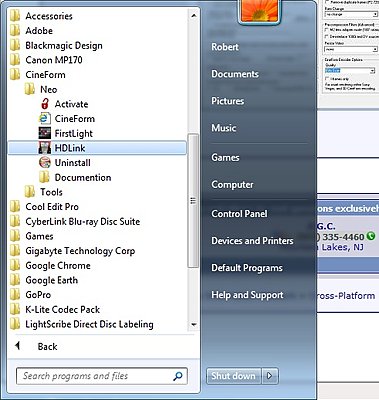Open Robert's user folder
The image size is (379, 400).
225,47
